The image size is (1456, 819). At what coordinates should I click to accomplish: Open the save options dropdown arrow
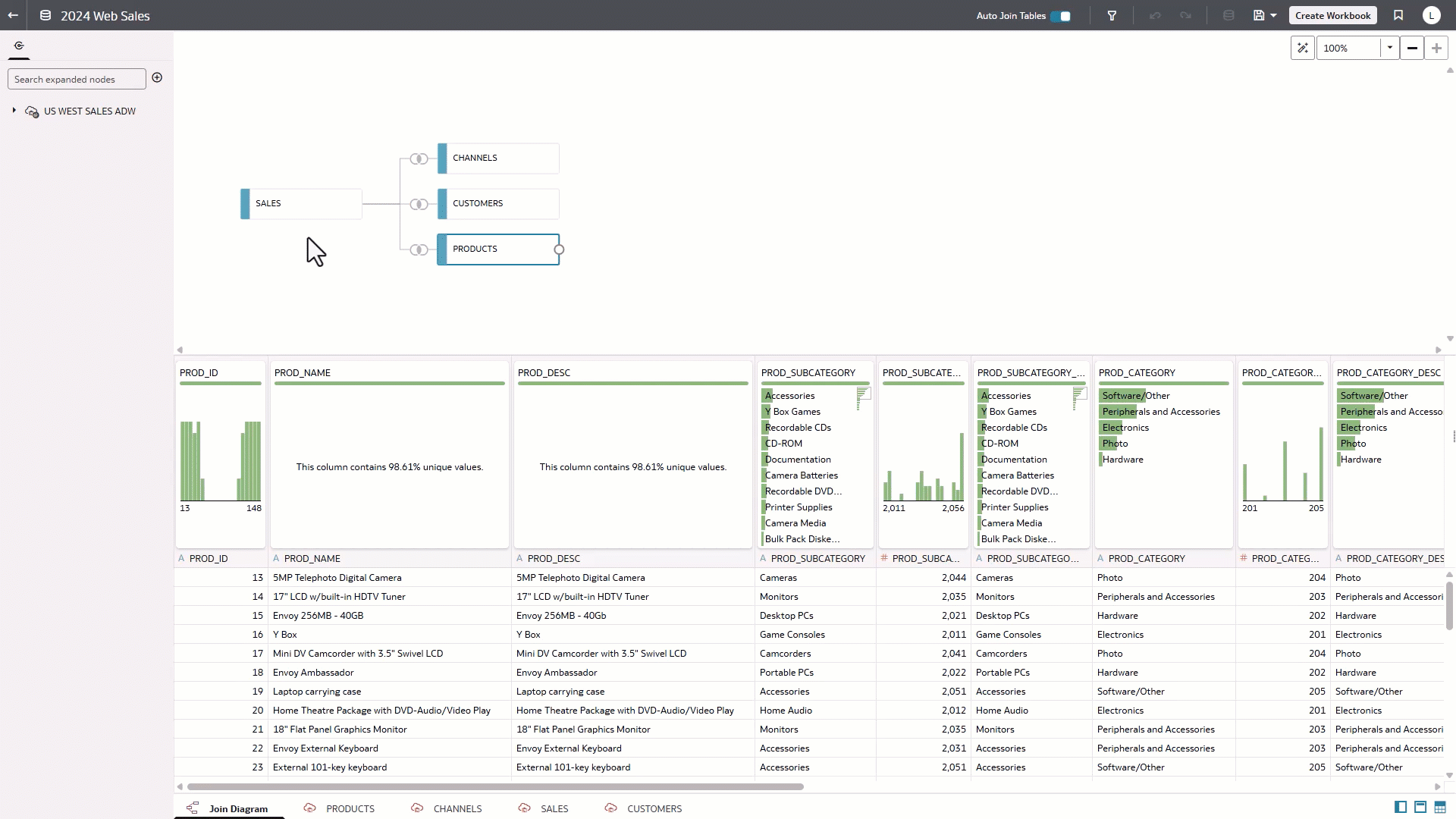click(1272, 15)
